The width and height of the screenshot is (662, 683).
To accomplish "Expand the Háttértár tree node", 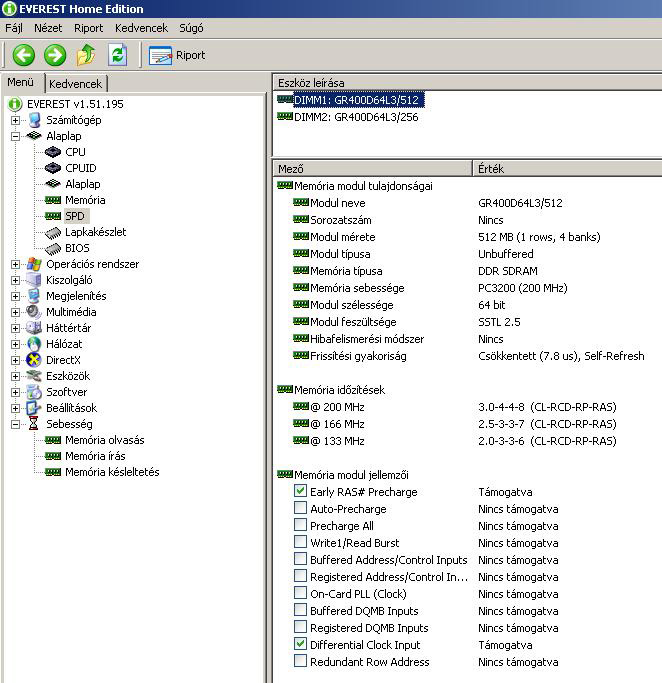I will pos(16,328).
